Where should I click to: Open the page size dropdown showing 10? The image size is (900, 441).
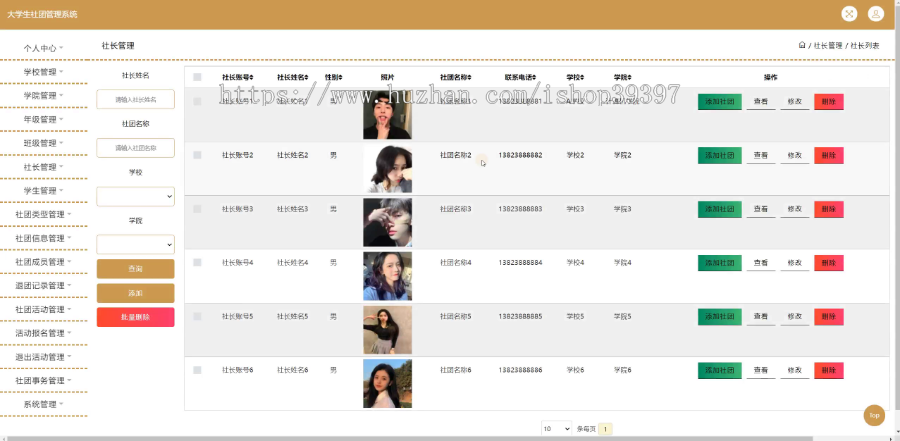[556, 428]
